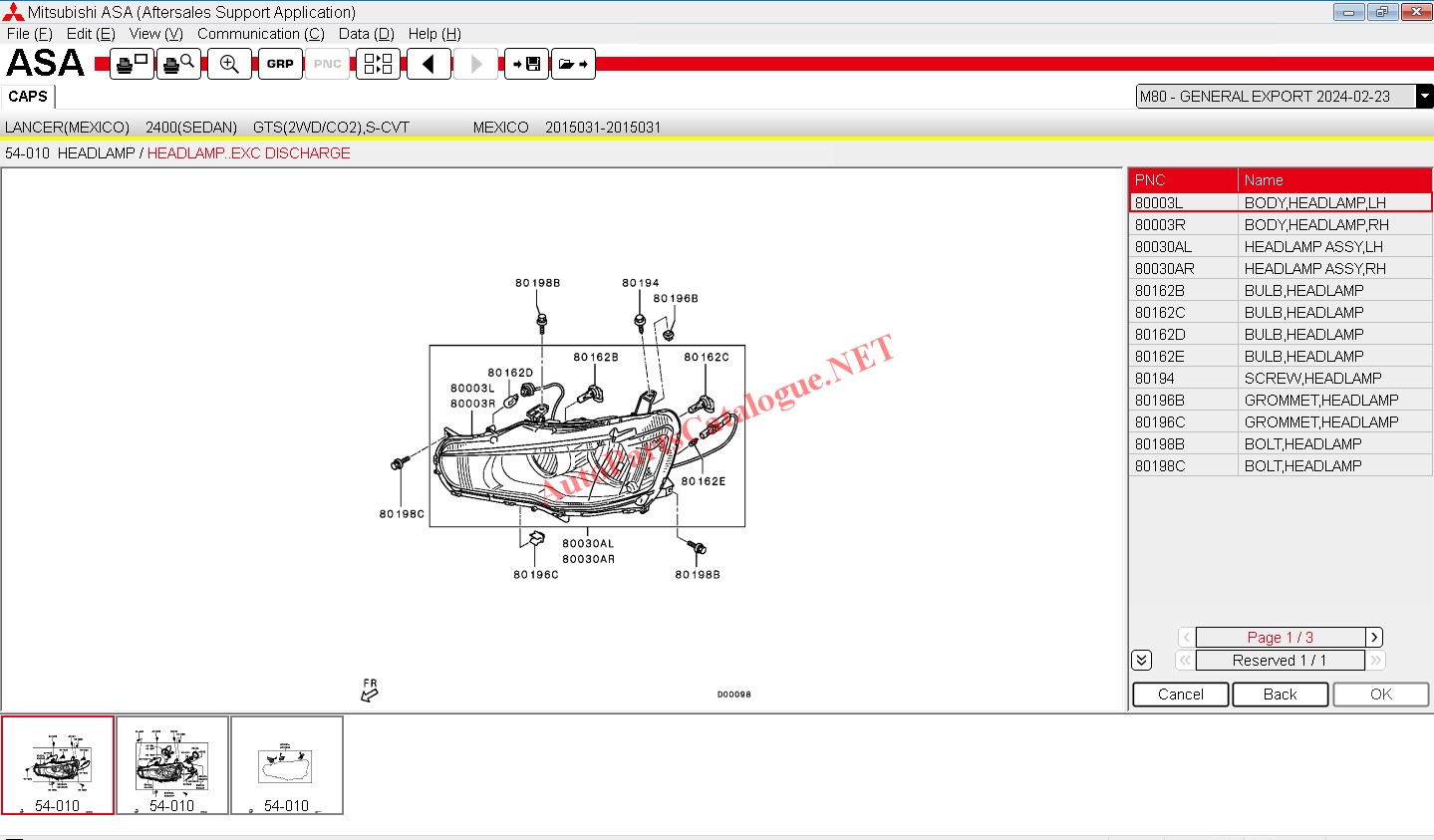
Task: Click the forward right arrow toolbar button
Action: 476,64
